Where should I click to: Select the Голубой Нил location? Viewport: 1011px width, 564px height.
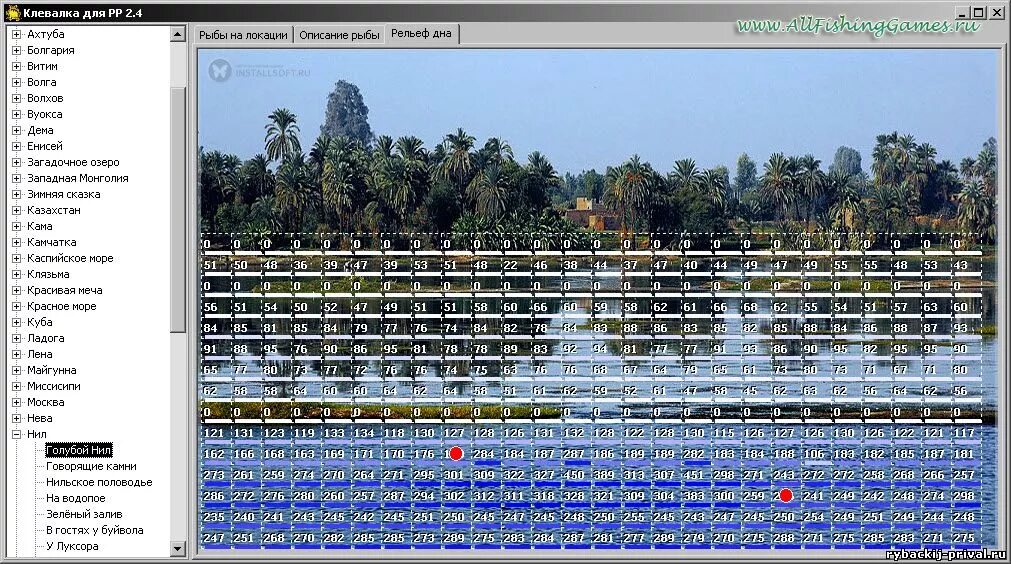click(79, 450)
